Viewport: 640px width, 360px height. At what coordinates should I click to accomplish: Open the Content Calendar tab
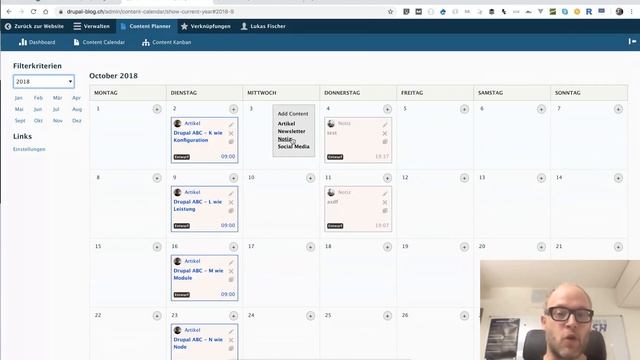(99, 42)
